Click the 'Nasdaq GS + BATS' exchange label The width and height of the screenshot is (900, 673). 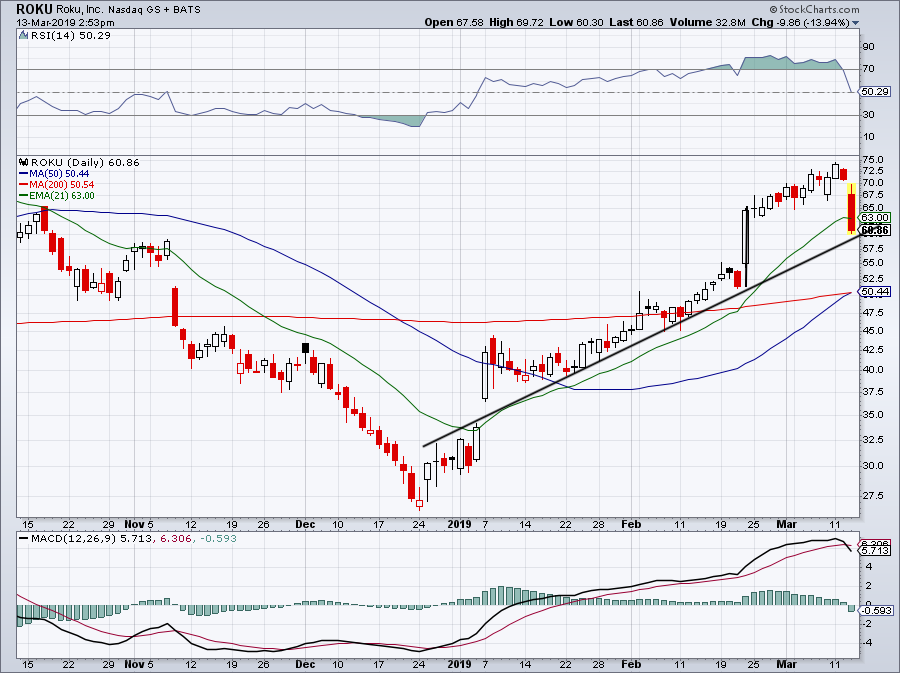[x=152, y=9]
